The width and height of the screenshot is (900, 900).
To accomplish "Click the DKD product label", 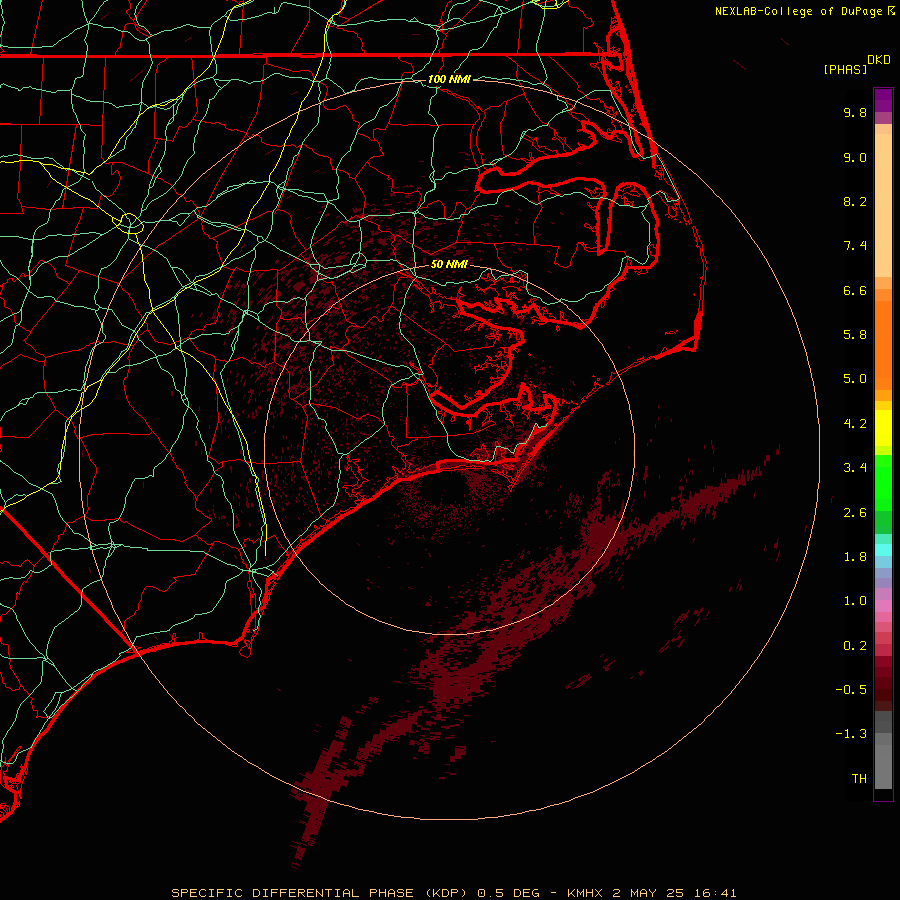I will point(879,60).
